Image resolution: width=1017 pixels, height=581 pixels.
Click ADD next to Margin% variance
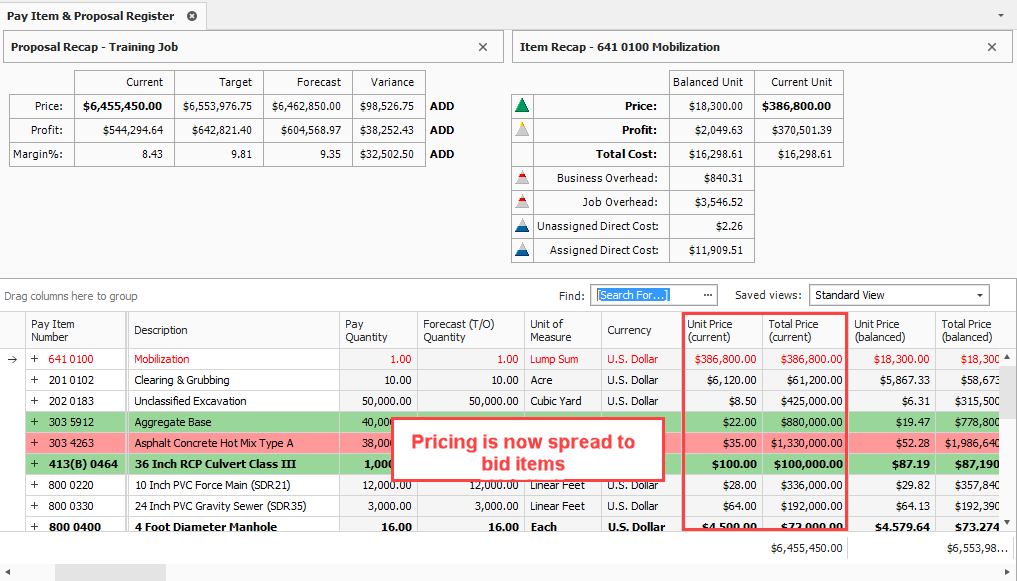[x=441, y=154]
